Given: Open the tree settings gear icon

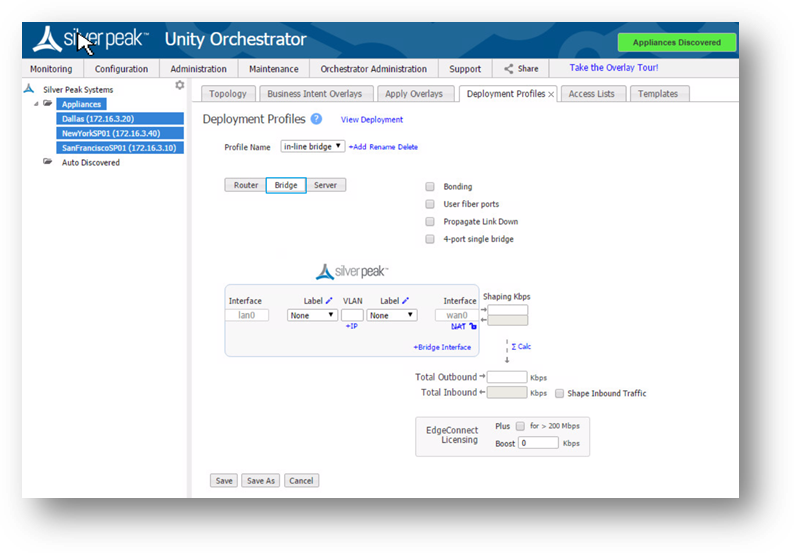Looking at the screenshot, I should coord(180,86).
